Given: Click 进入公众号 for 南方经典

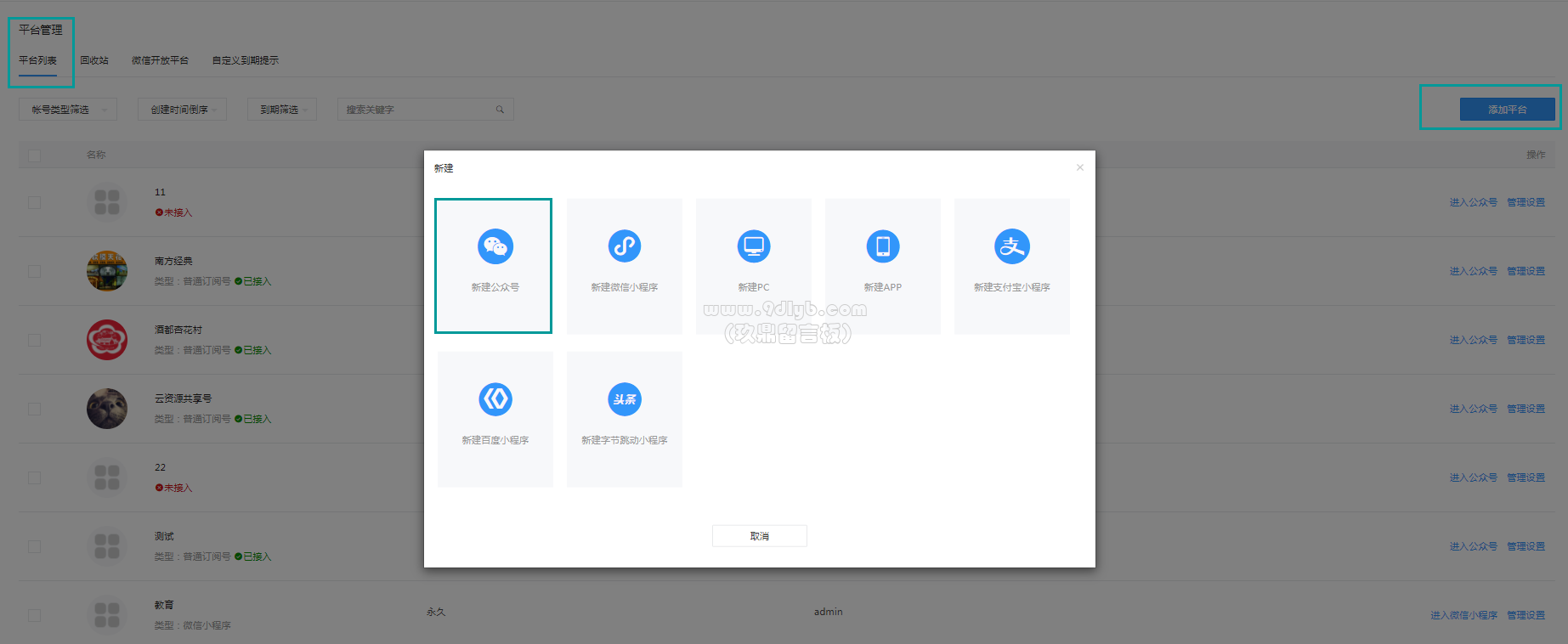Looking at the screenshot, I should (1474, 271).
